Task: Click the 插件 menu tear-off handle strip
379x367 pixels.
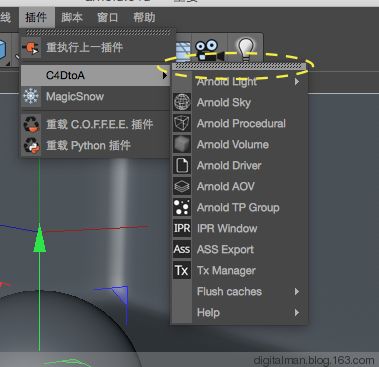Action: (x=98, y=32)
